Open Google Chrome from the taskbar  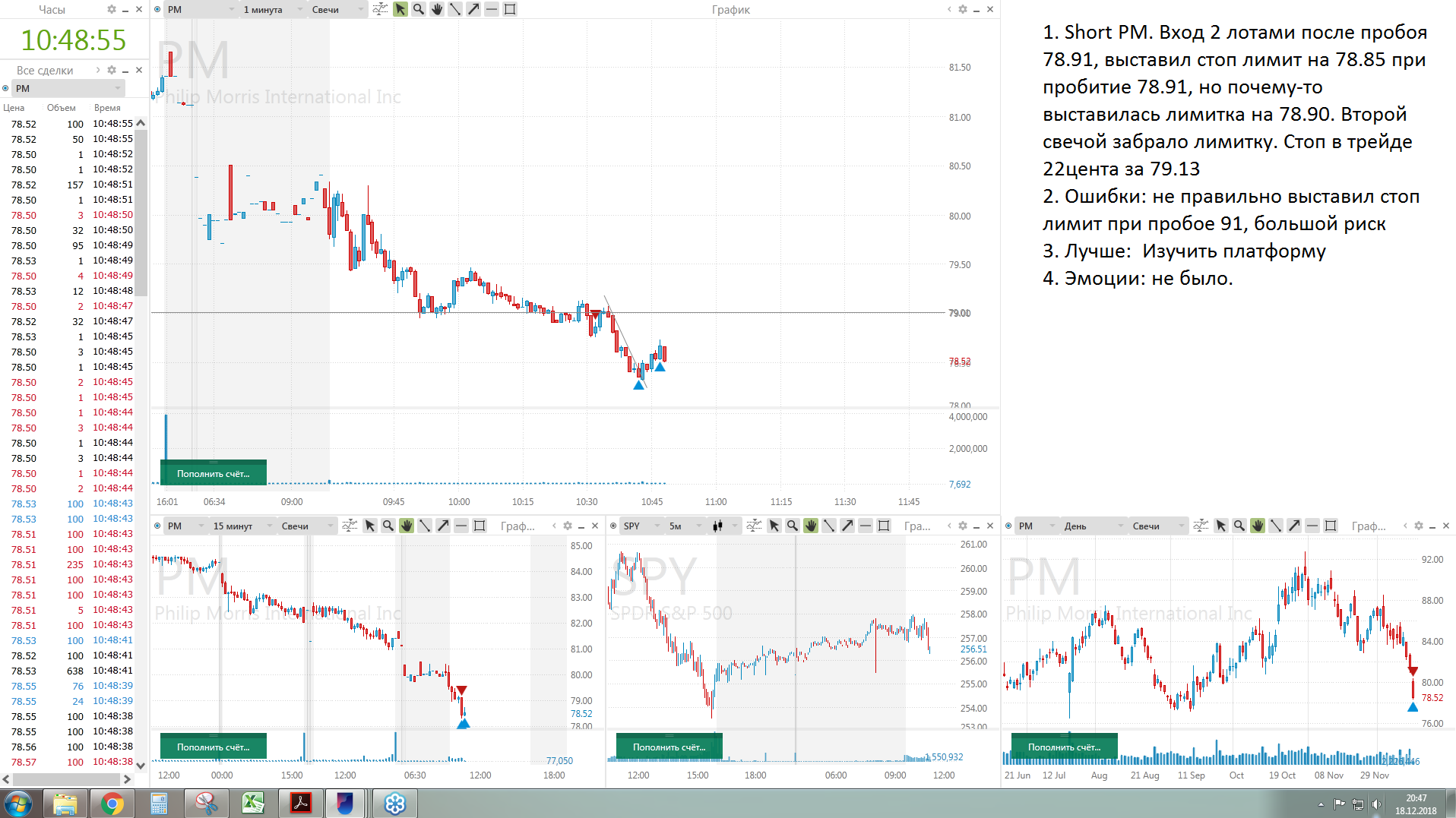click(x=112, y=804)
